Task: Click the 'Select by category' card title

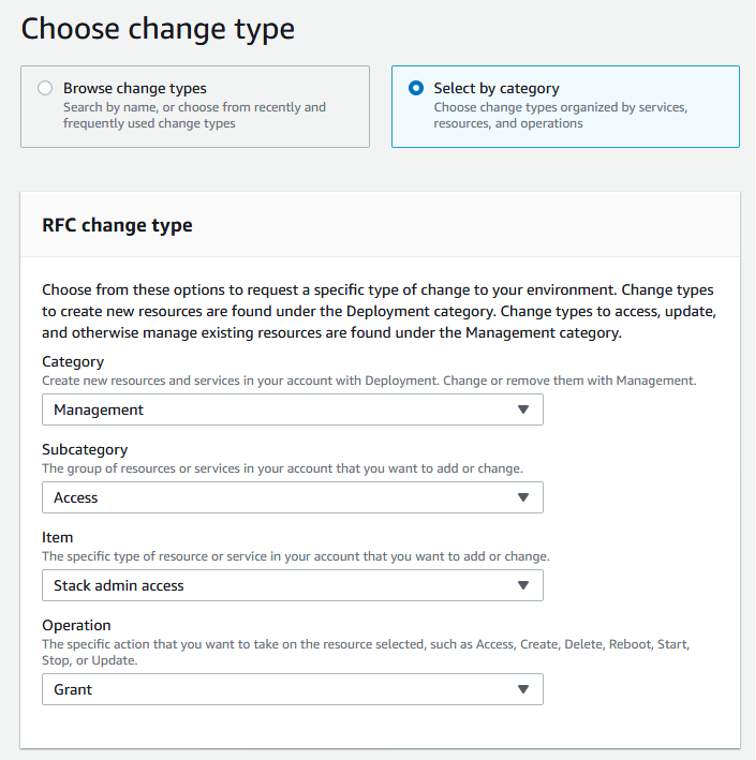Action: click(x=496, y=88)
